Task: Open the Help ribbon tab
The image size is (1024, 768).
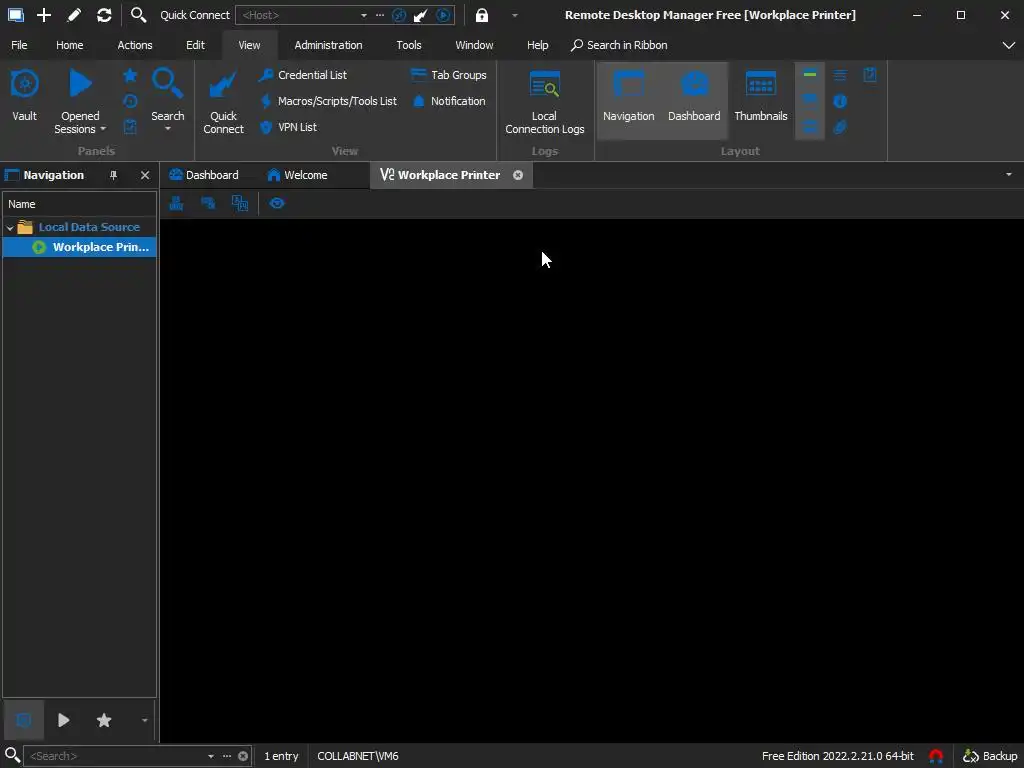Action: tap(537, 45)
